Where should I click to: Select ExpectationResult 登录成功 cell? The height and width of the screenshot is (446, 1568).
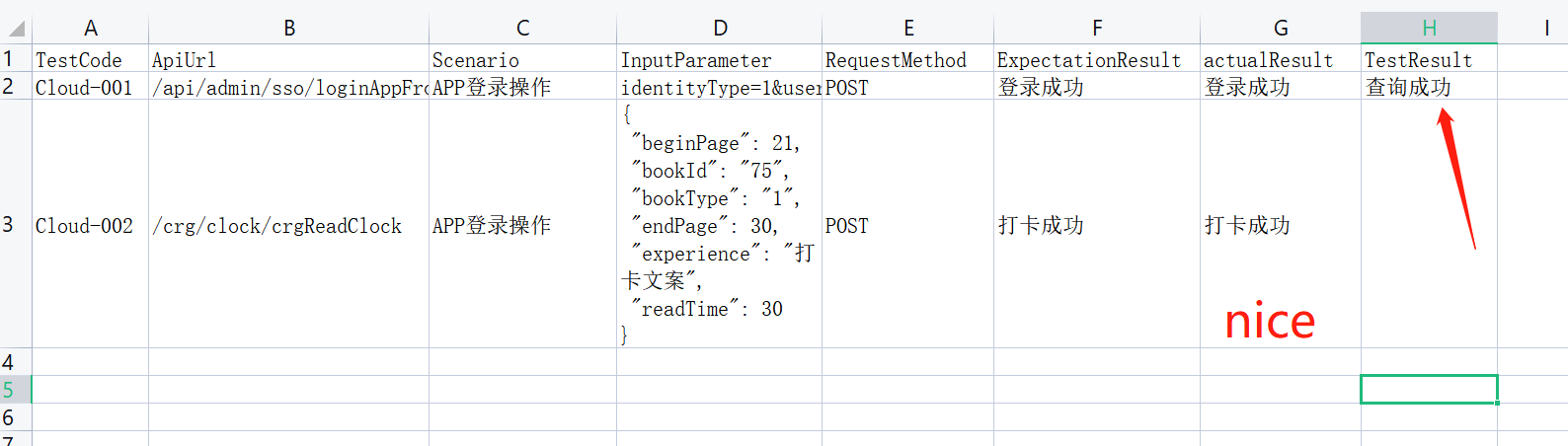pos(1097,87)
